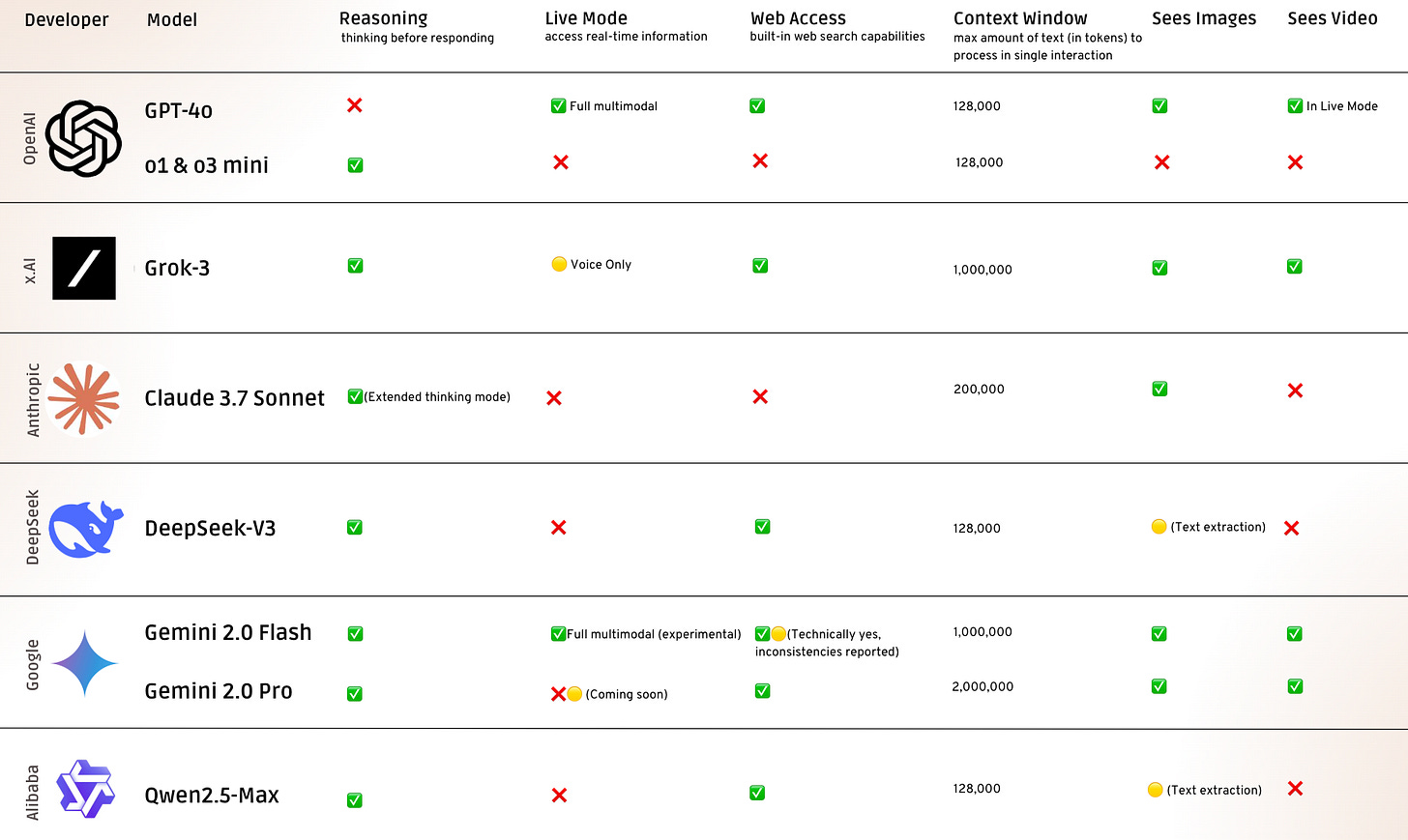1408x840 pixels.
Task: Click the green check for Gemini 2.0 Pro Sees Video
Action: pos(1295,686)
